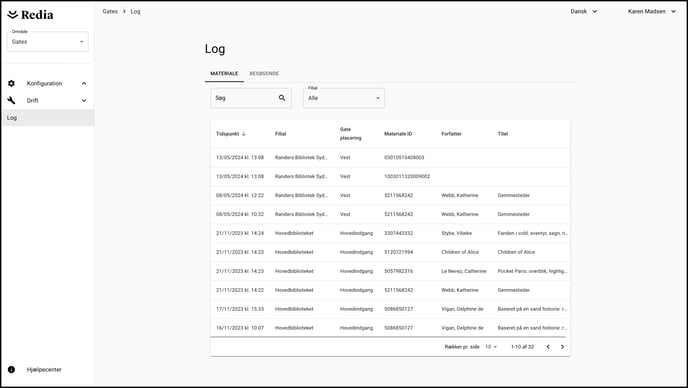Viewport: 688px width, 388px height.
Task: Click the Materiale ID column header
Action: (398, 134)
